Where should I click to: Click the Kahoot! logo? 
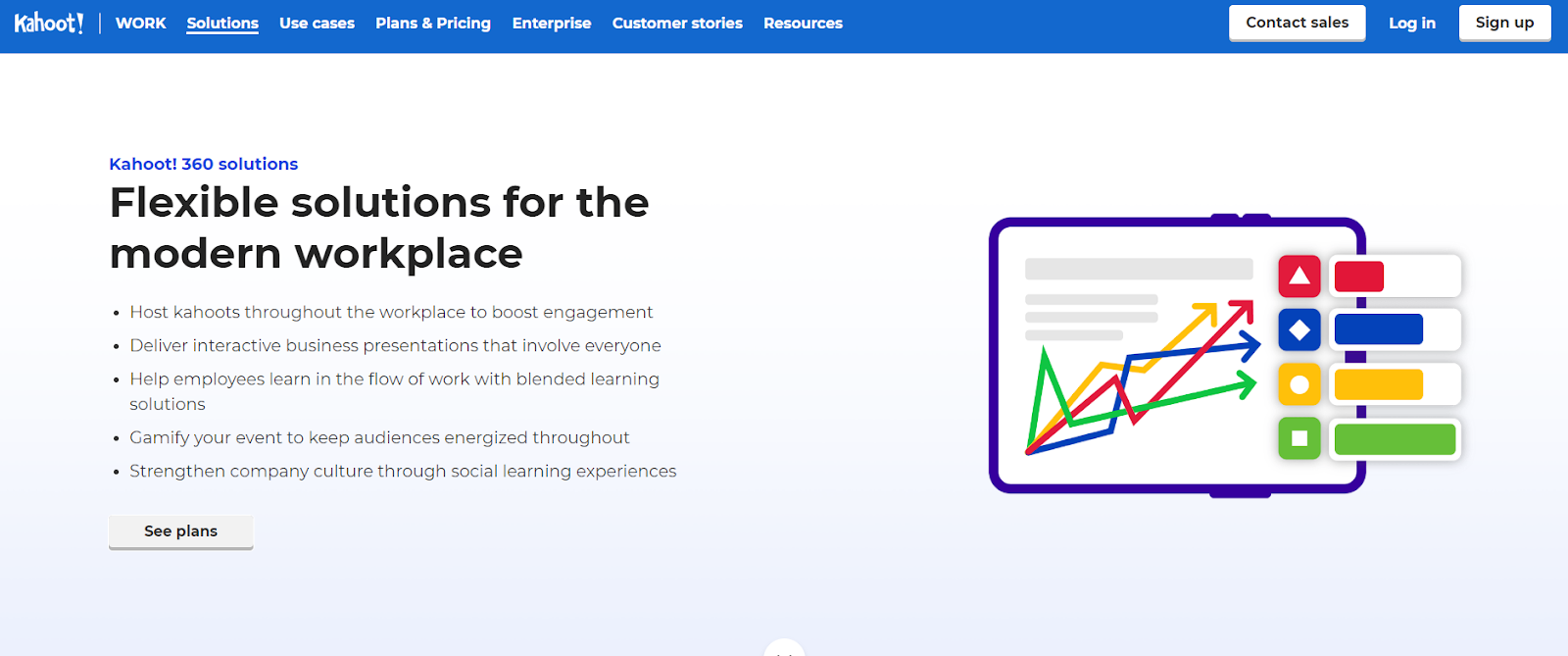pos(49,23)
